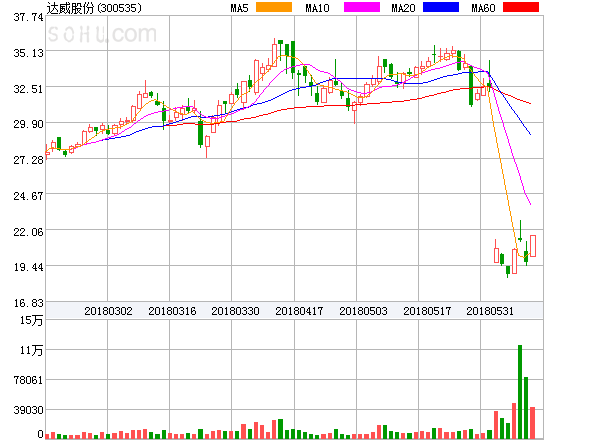Click the 20180417 date label
The width and height of the screenshot is (600, 440).
tap(299, 311)
